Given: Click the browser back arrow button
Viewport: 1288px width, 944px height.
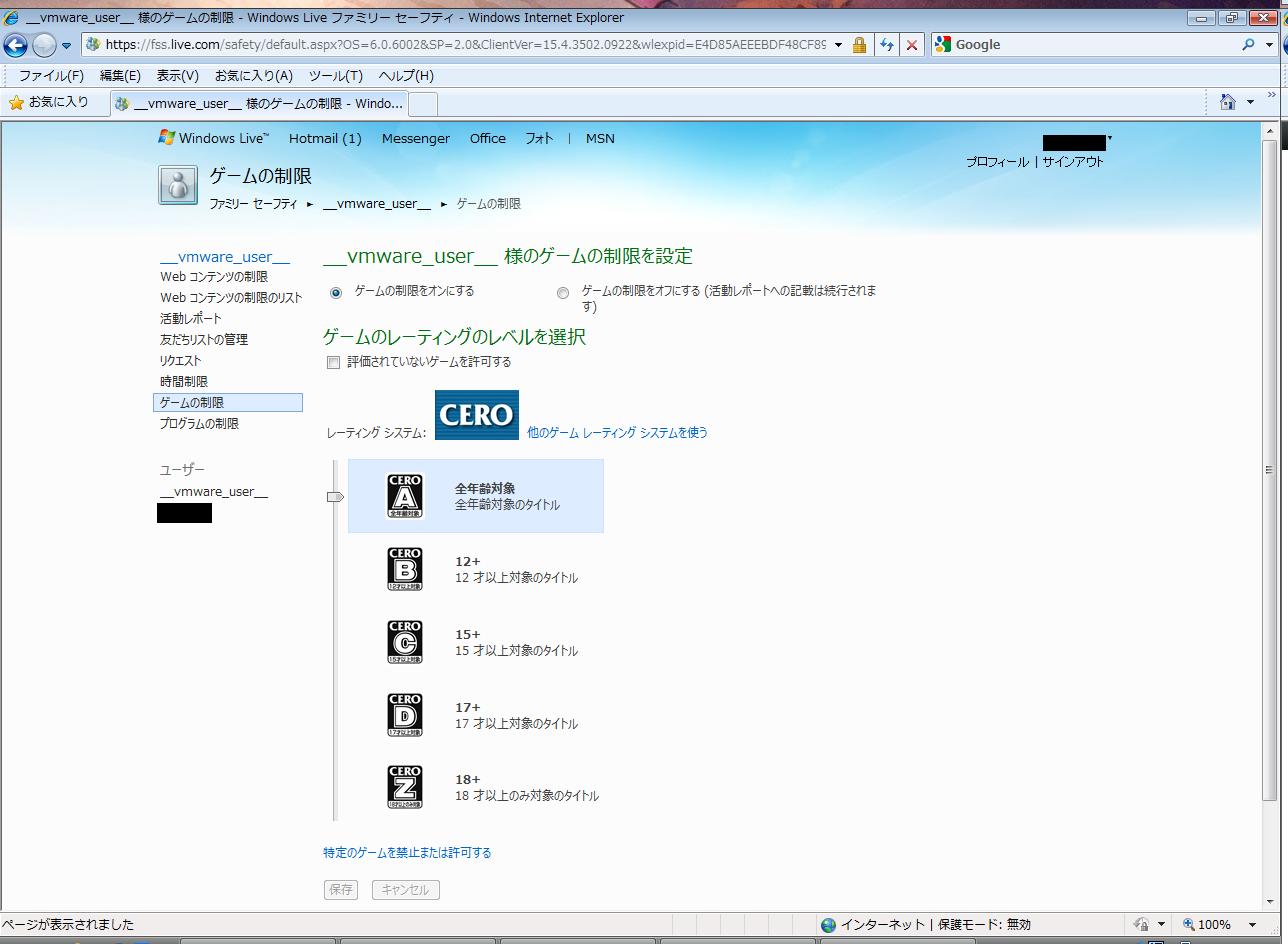Looking at the screenshot, I should pyautogui.click(x=16, y=45).
